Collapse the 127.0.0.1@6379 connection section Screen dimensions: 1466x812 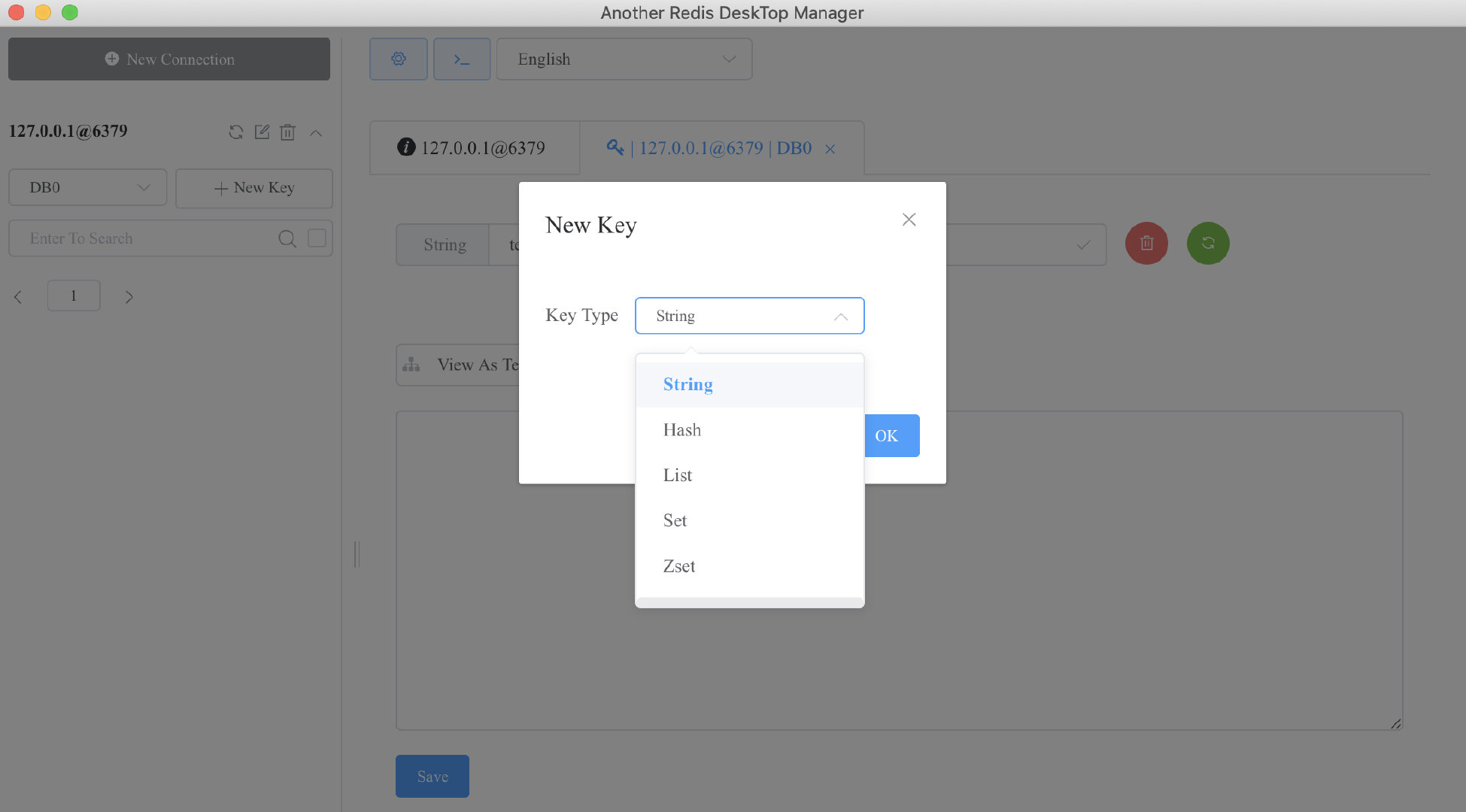(316, 133)
